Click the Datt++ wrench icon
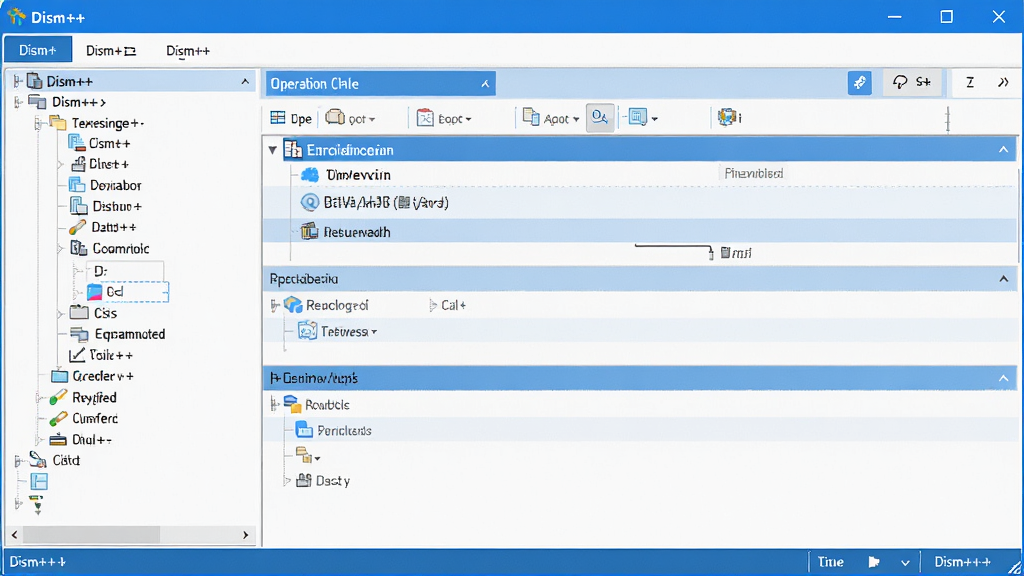This screenshot has width=1024, height=576. pos(77,227)
